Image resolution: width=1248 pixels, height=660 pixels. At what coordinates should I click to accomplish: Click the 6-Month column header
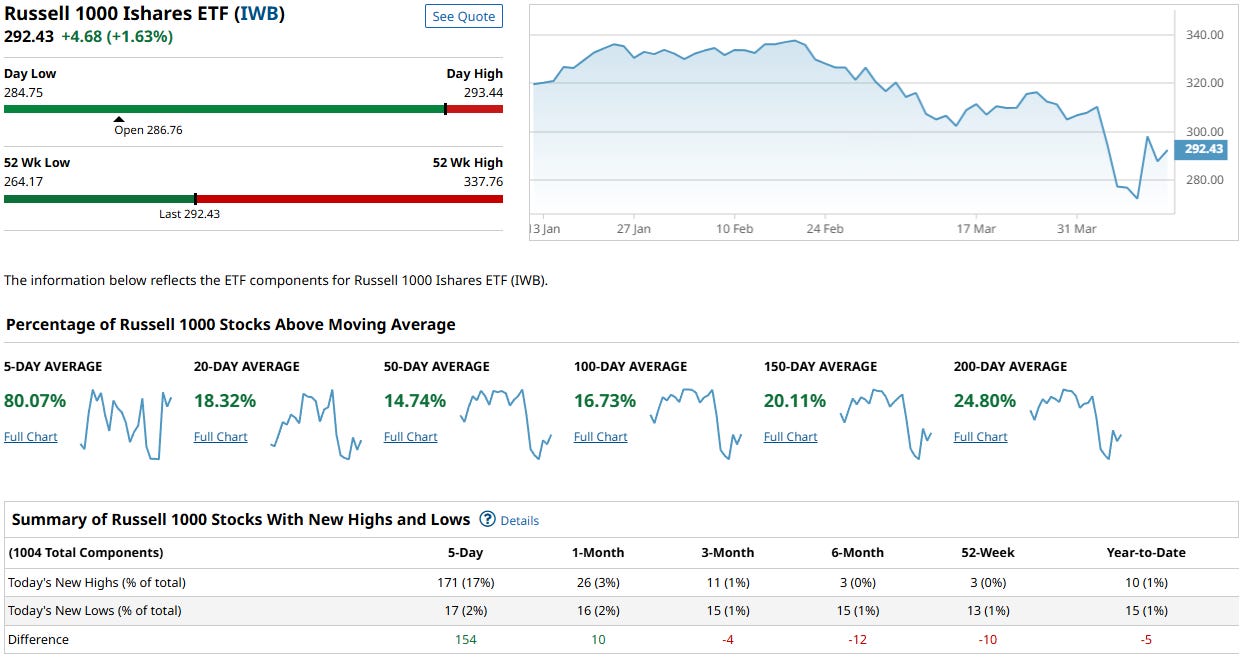pos(857,553)
